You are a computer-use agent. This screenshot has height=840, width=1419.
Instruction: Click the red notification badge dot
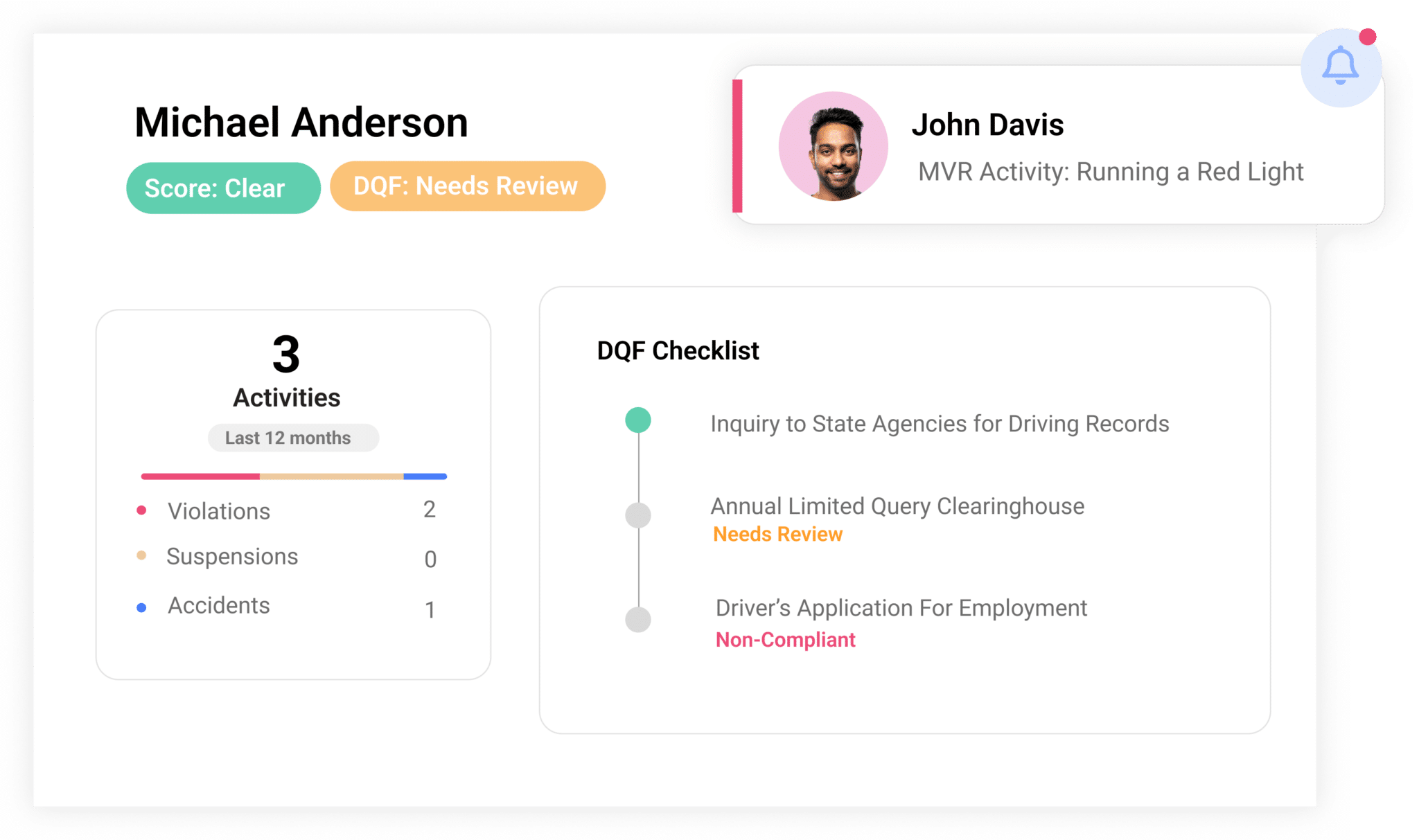tap(1367, 37)
